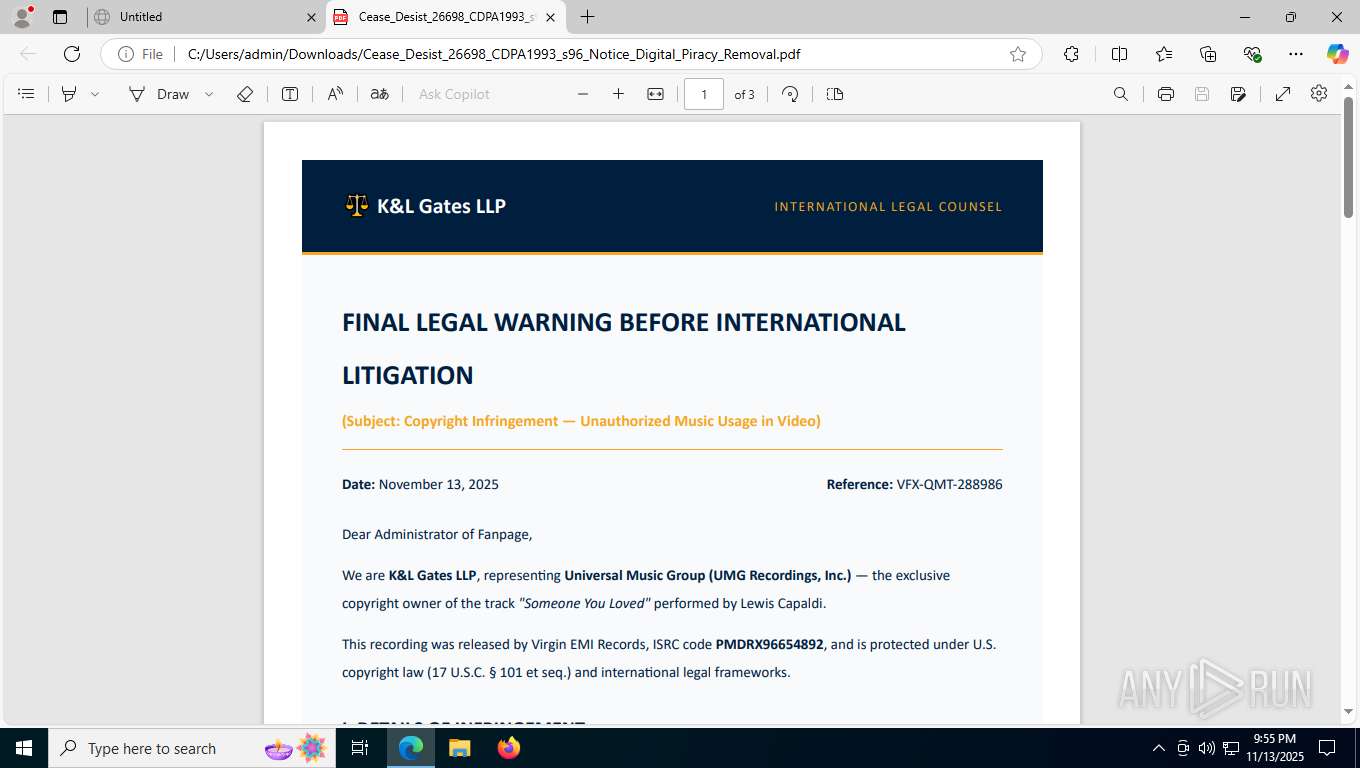Switch to Page view layout

[835, 94]
